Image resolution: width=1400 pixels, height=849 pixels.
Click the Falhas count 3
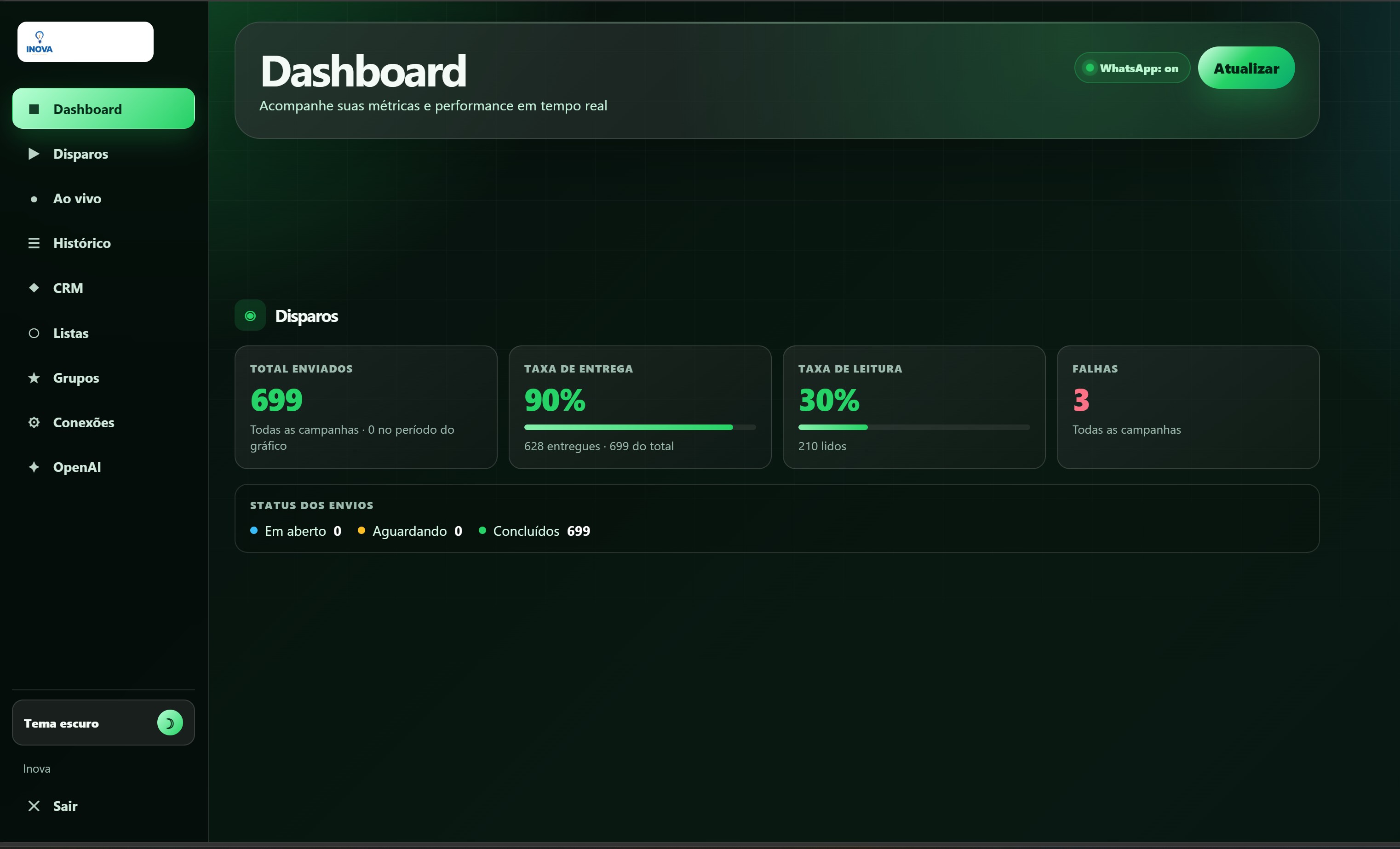pos(1081,400)
